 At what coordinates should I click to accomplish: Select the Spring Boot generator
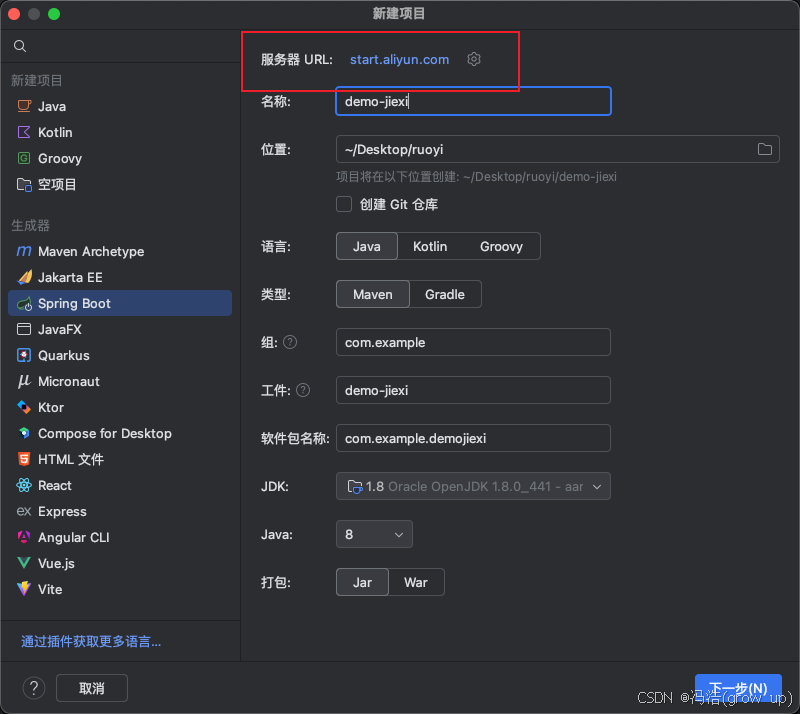click(x=120, y=303)
